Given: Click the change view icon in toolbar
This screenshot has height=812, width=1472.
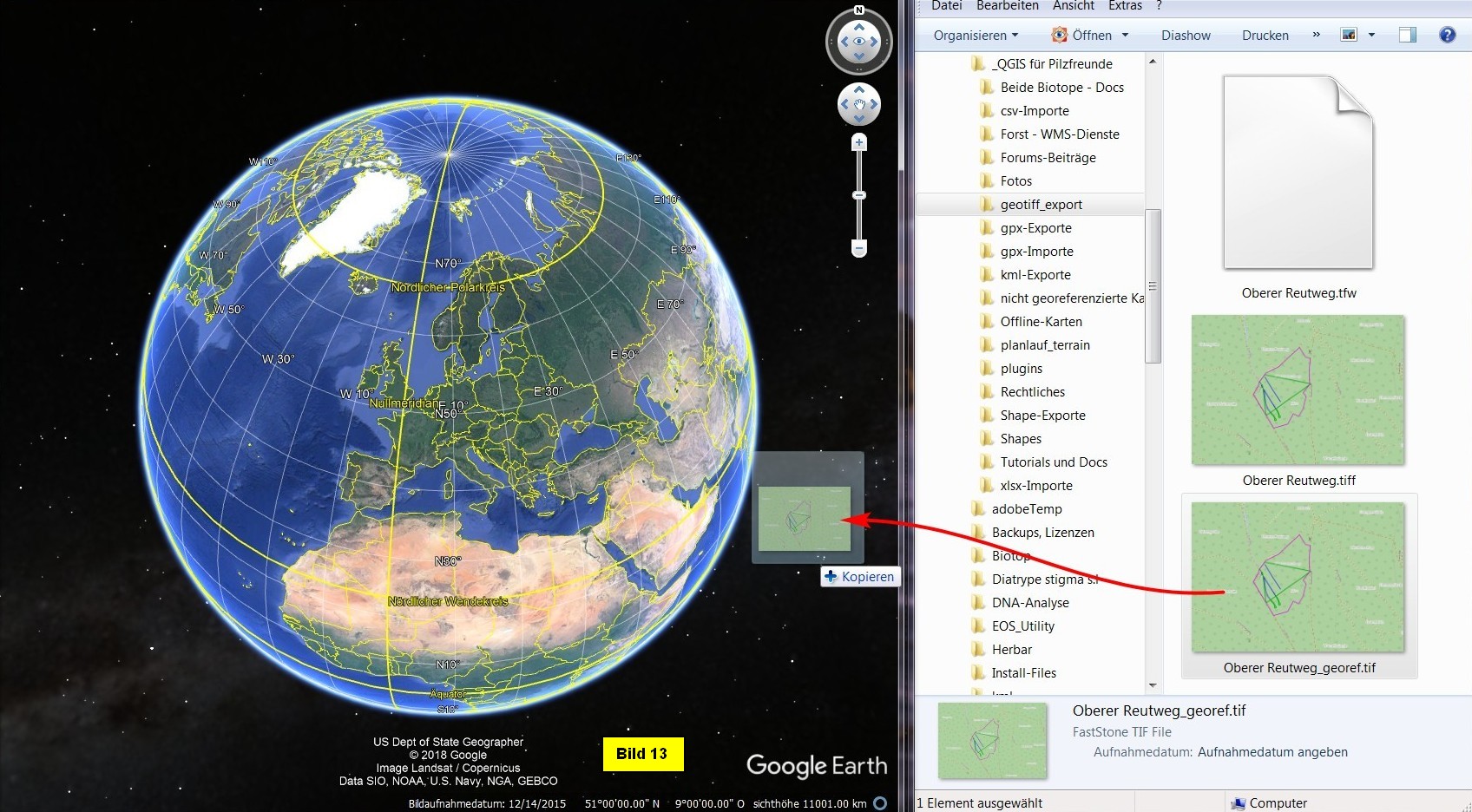Looking at the screenshot, I should click(x=1349, y=35).
